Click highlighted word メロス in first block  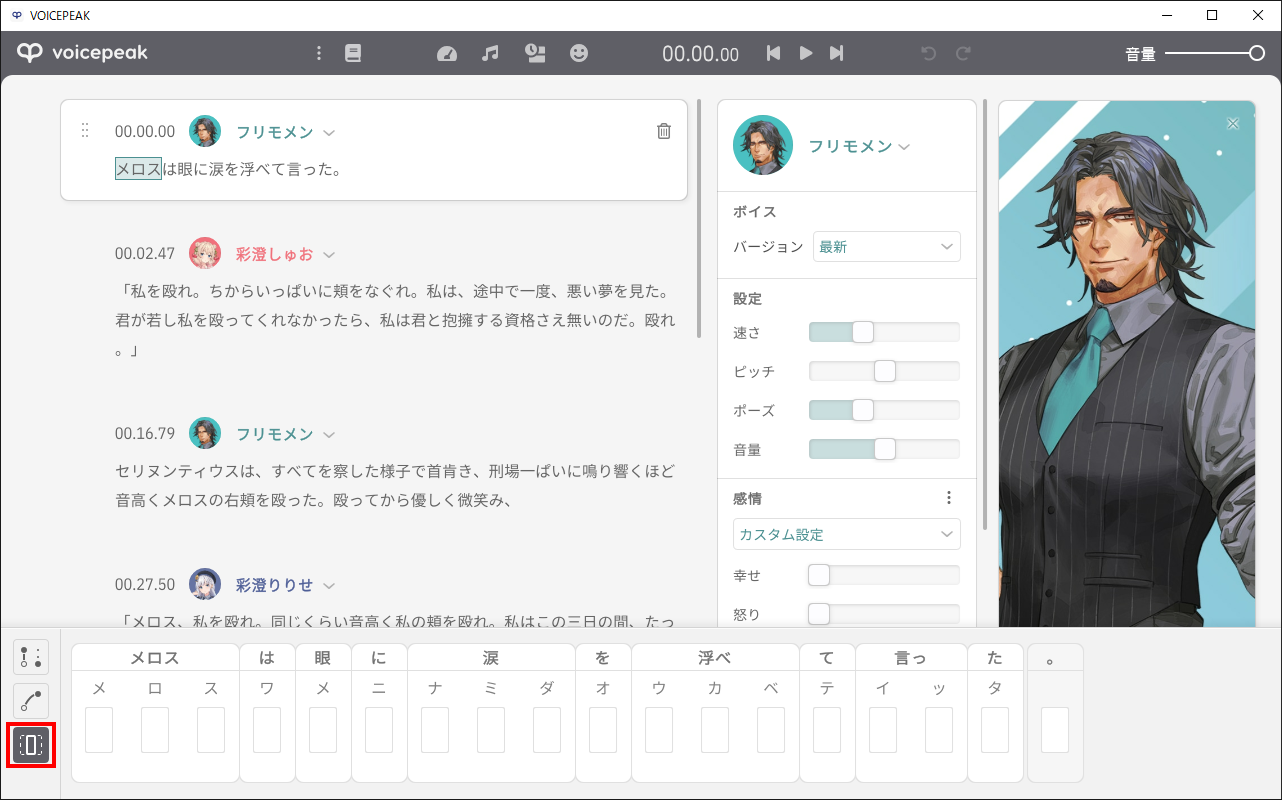[138, 169]
